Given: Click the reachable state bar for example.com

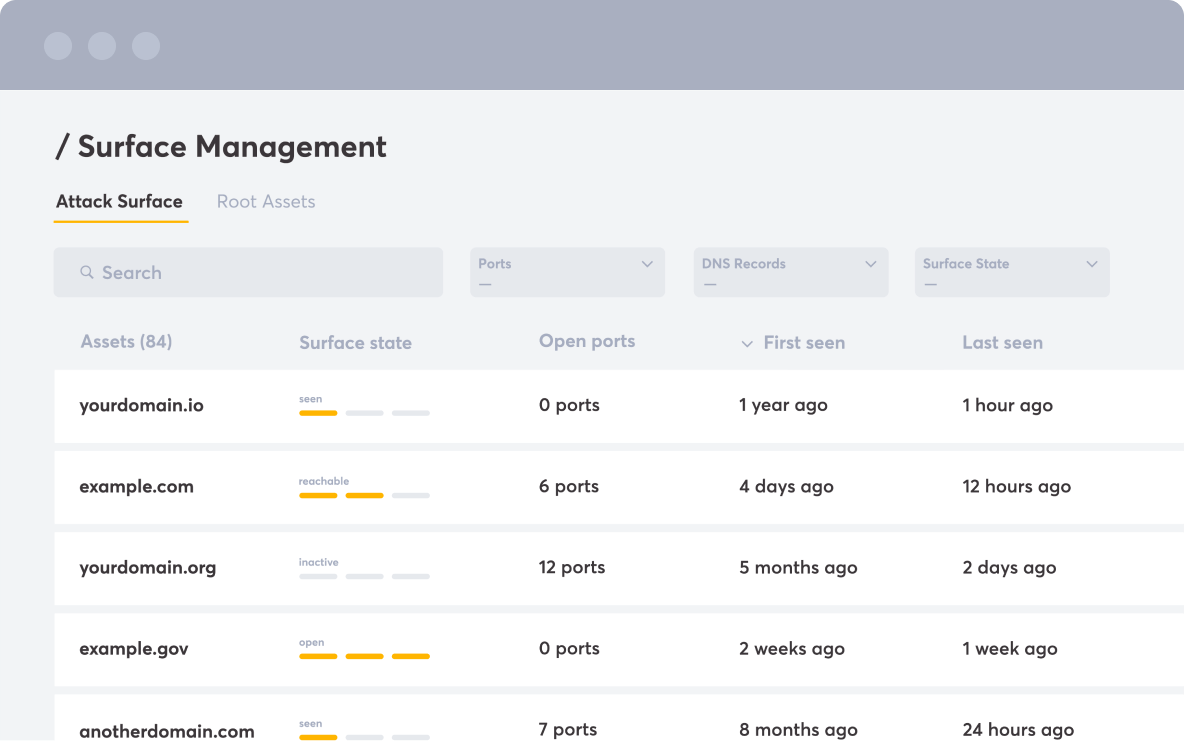Looking at the screenshot, I should coord(364,496).
